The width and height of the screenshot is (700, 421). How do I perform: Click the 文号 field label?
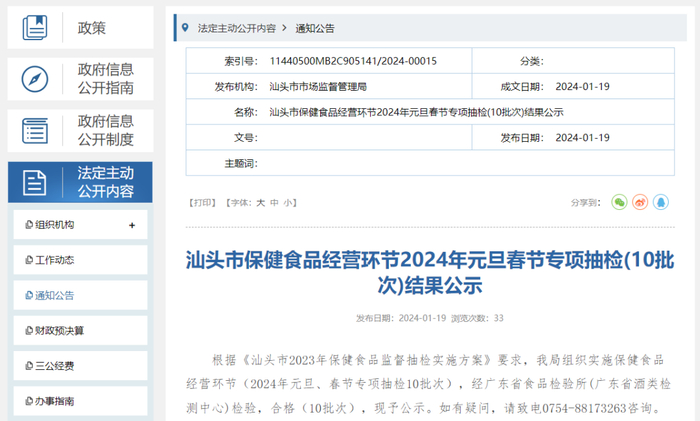(x=246, y=138)
